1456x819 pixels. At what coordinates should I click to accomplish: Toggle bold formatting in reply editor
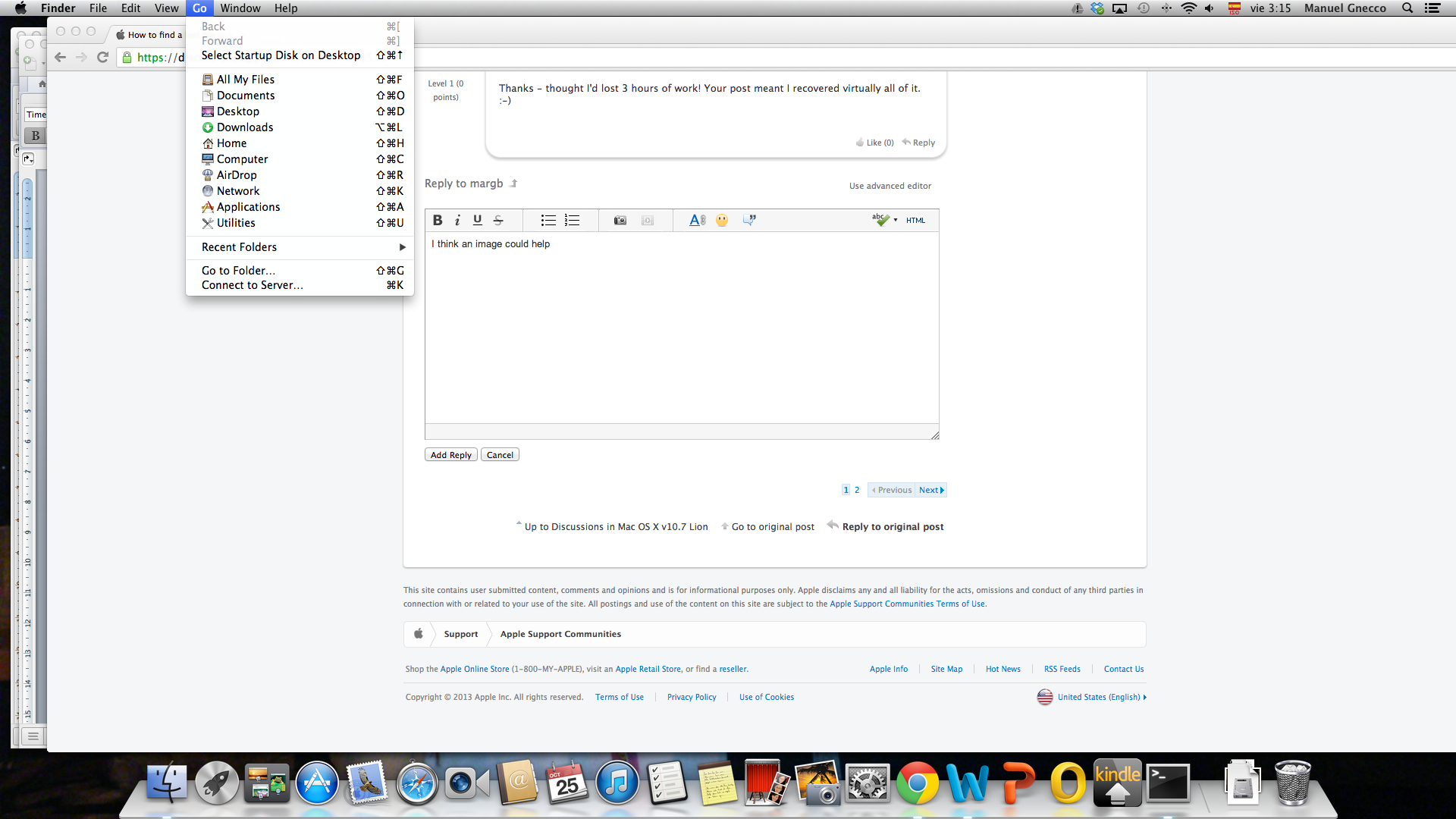point(438,220)
